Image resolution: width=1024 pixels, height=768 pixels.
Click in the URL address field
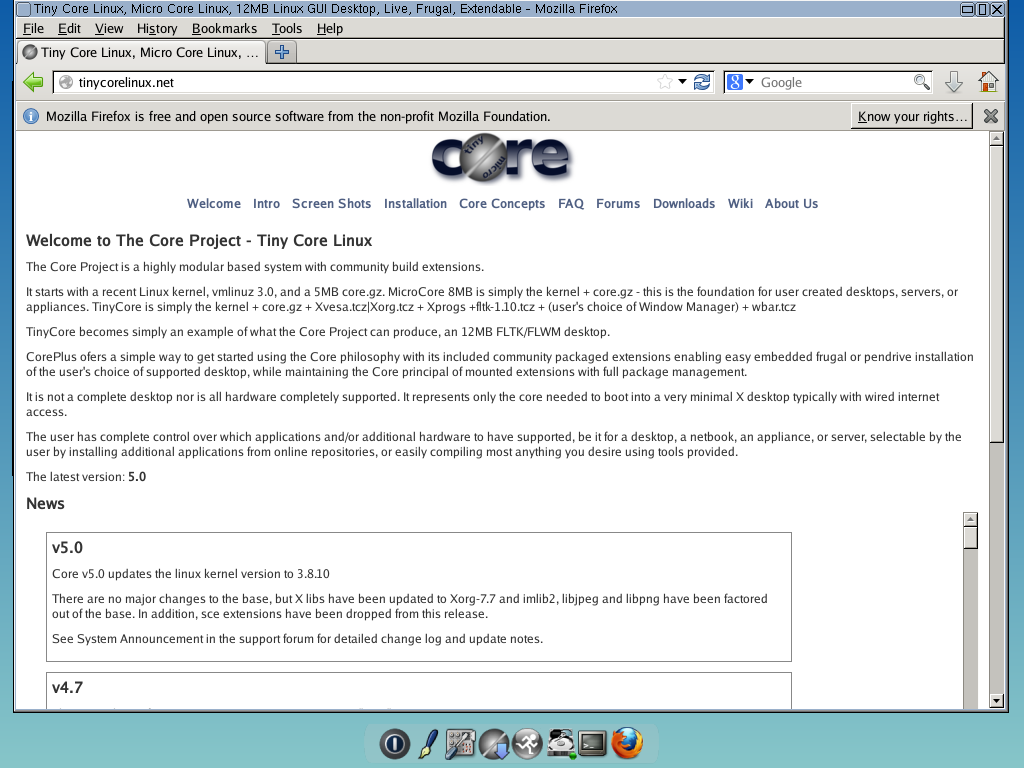point(366,82)
